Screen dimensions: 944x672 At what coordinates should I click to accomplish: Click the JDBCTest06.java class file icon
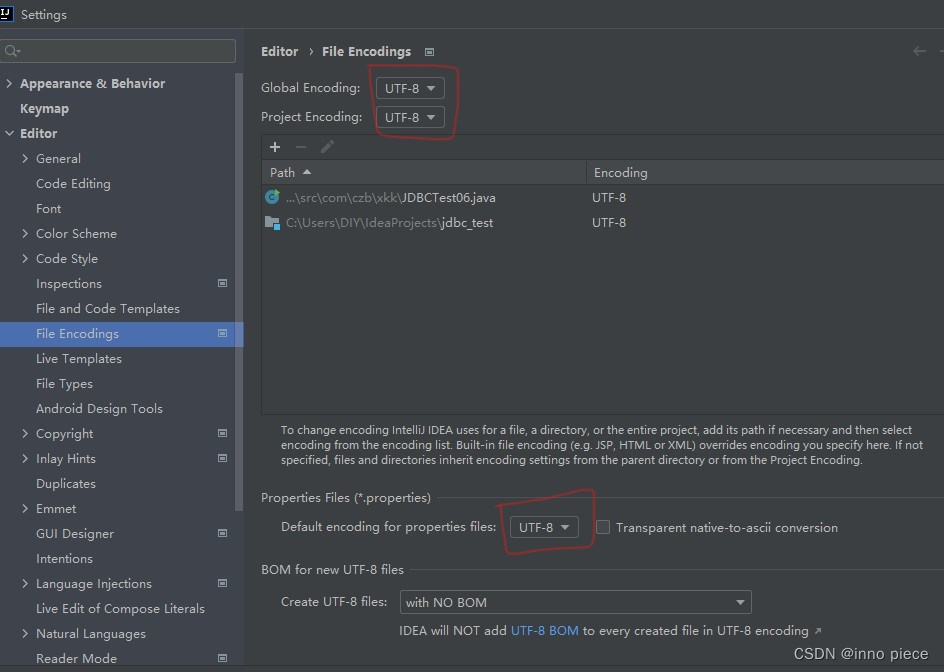point(272,197)
